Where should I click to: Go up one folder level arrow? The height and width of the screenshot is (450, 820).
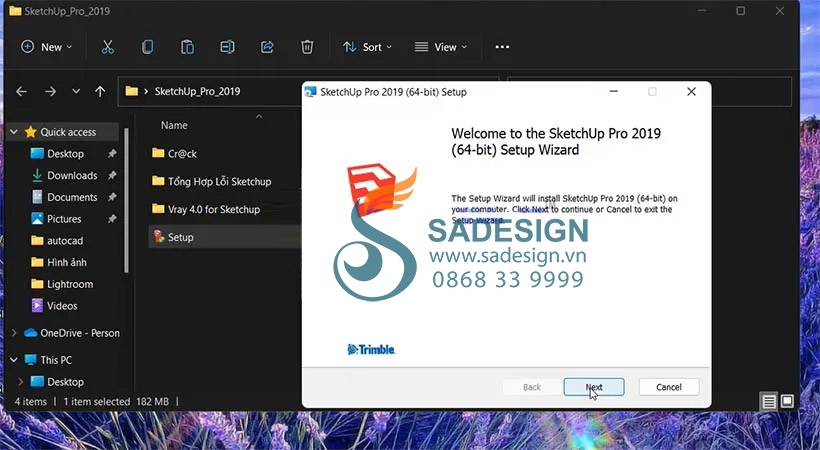100,92
